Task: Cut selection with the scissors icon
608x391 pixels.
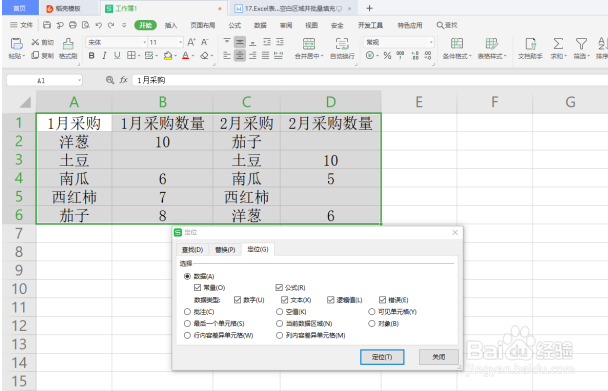Action: tap(35, 42)
